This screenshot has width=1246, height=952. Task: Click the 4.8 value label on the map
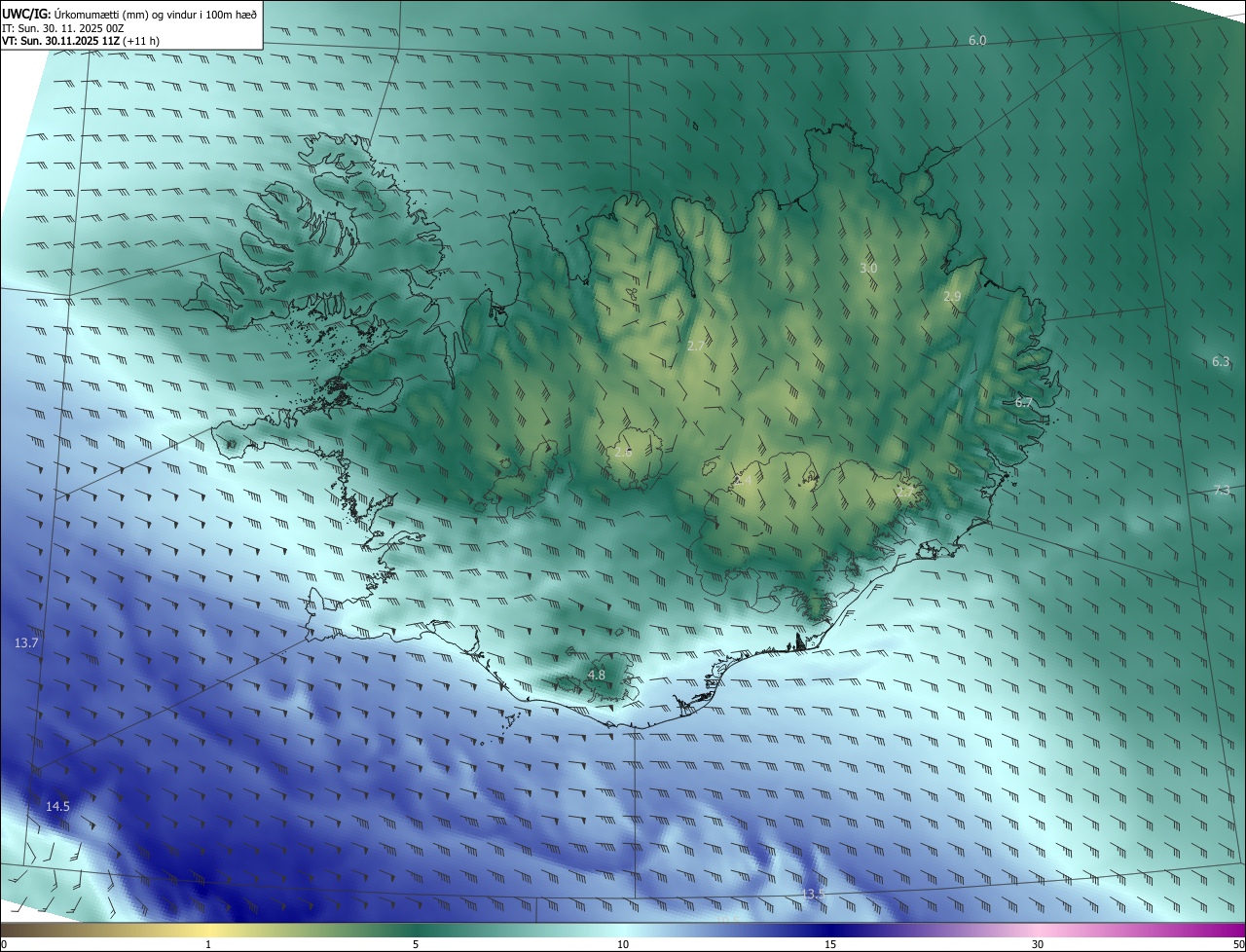(597, 675)
